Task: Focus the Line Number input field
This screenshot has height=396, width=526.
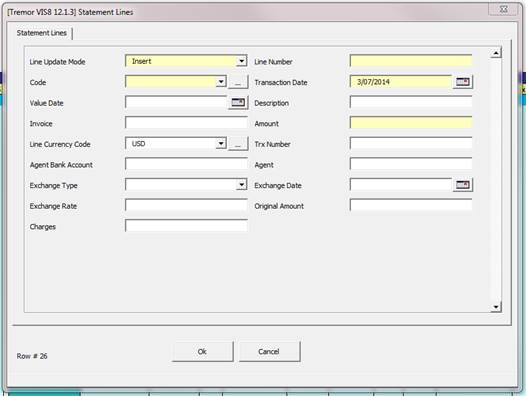Action: 411,61
